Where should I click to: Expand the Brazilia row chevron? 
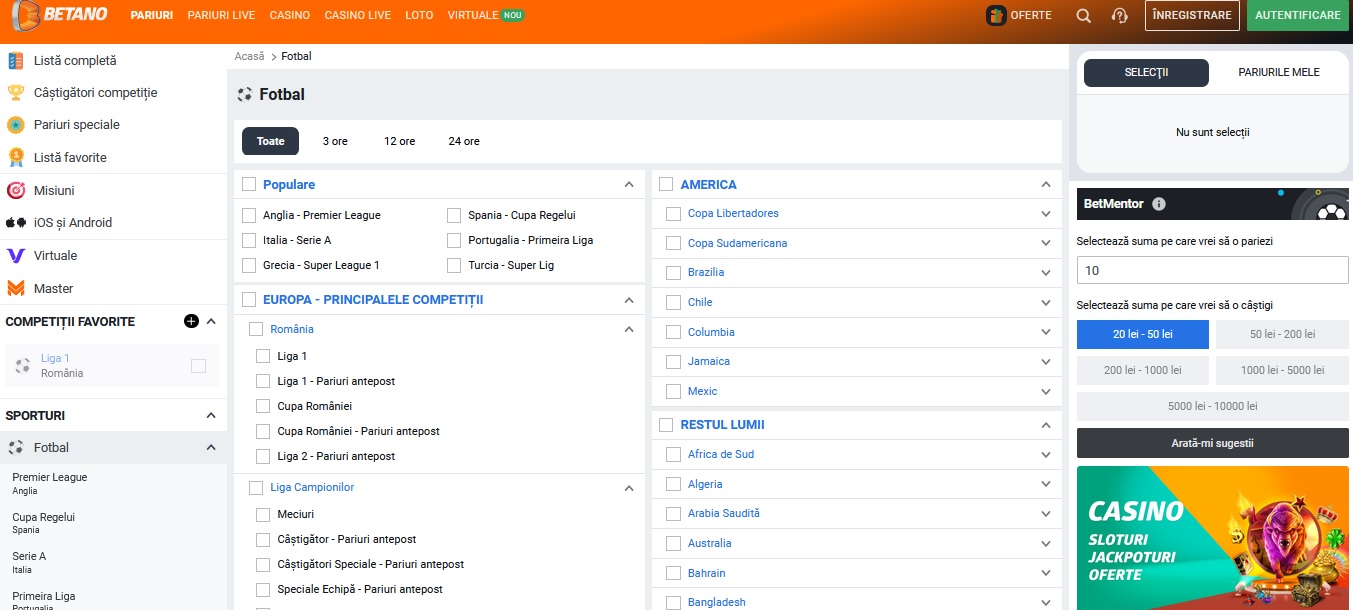point(1046,273)
